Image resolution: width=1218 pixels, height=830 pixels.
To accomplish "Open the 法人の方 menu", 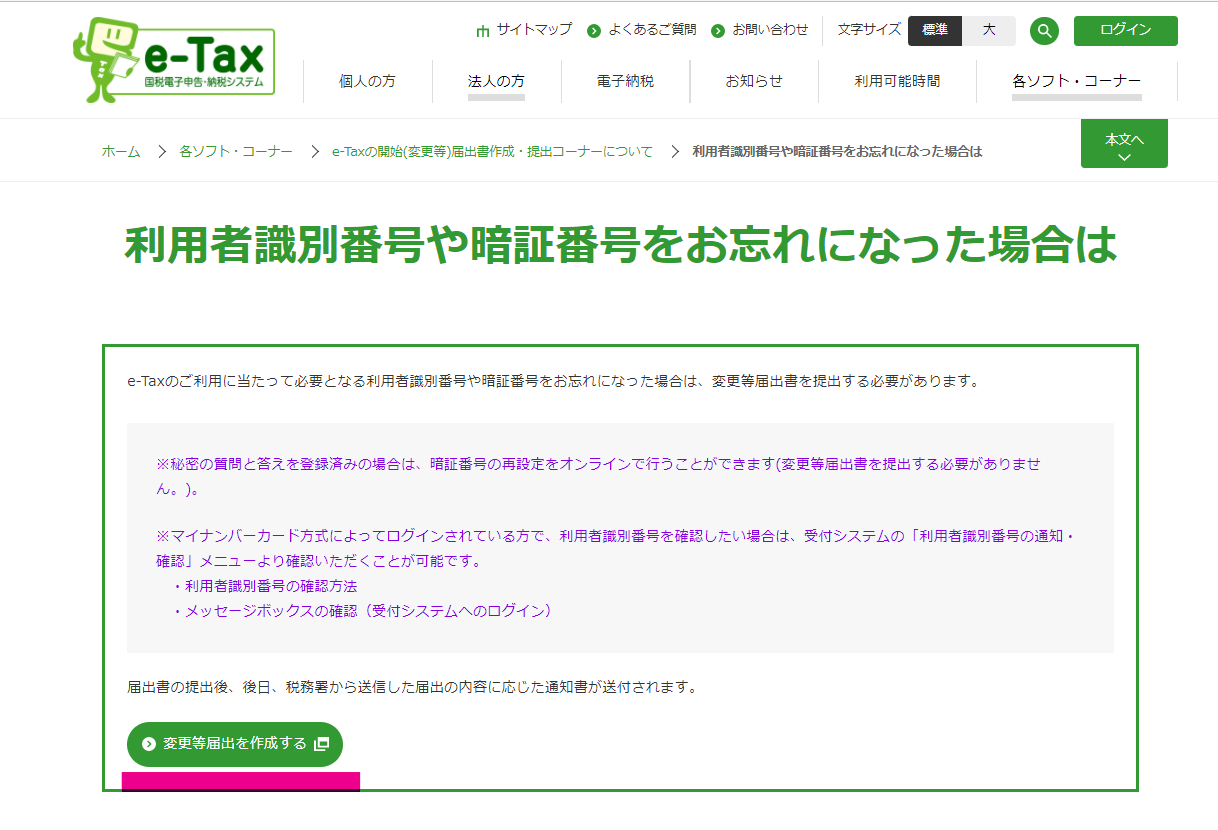I will 496,81.
